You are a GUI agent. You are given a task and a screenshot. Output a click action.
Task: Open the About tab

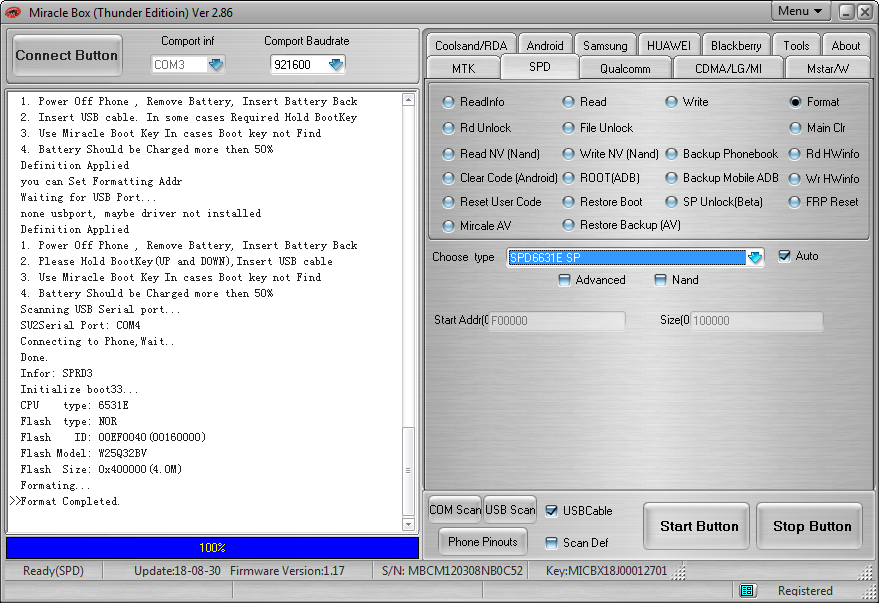[845, 45]
